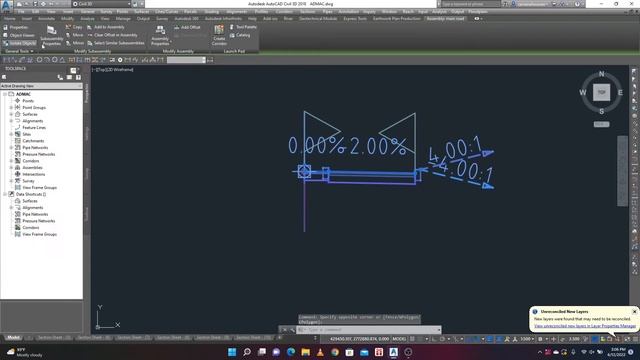640x360 pixels.
Task: Open the Catalog from Launch Pad
Action: tap(240, 35)
